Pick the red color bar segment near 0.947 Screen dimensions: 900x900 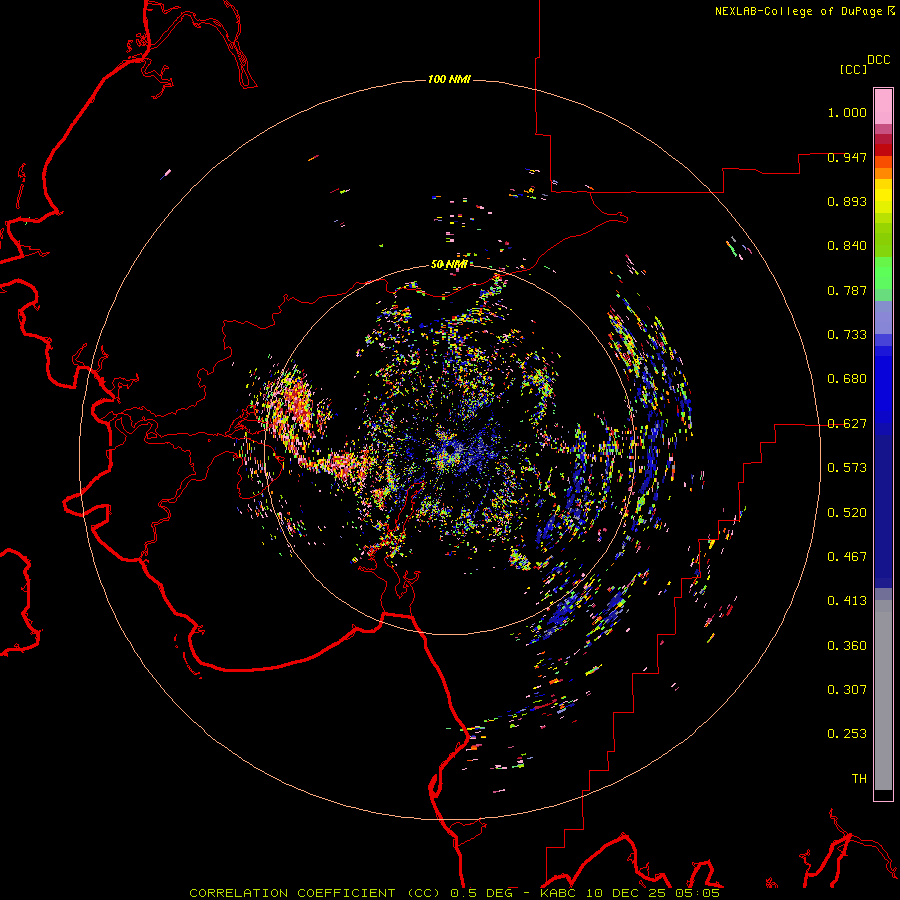(883, 150)
